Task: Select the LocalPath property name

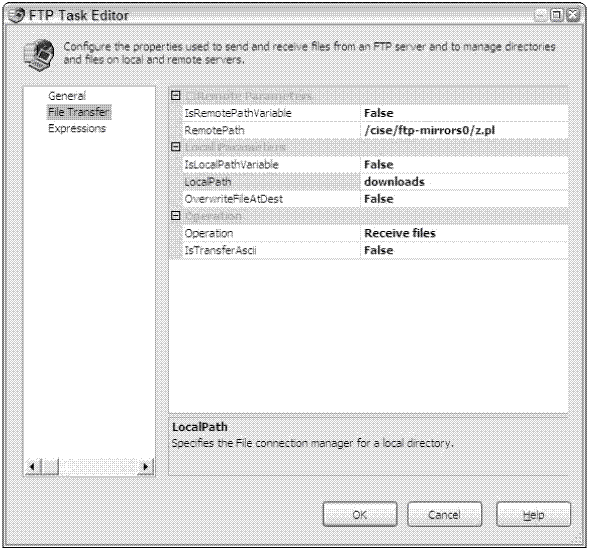Action: coord(271,182)
